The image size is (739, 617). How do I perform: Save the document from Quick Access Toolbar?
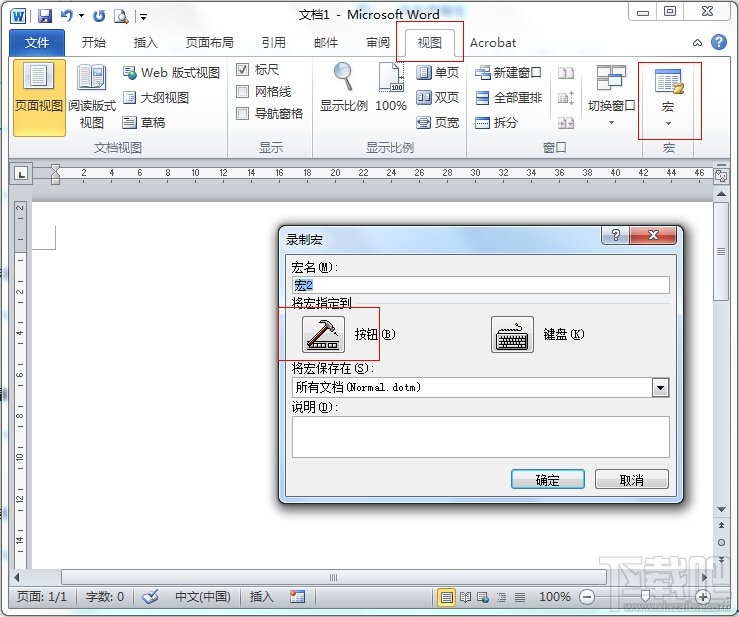[45, 16]
